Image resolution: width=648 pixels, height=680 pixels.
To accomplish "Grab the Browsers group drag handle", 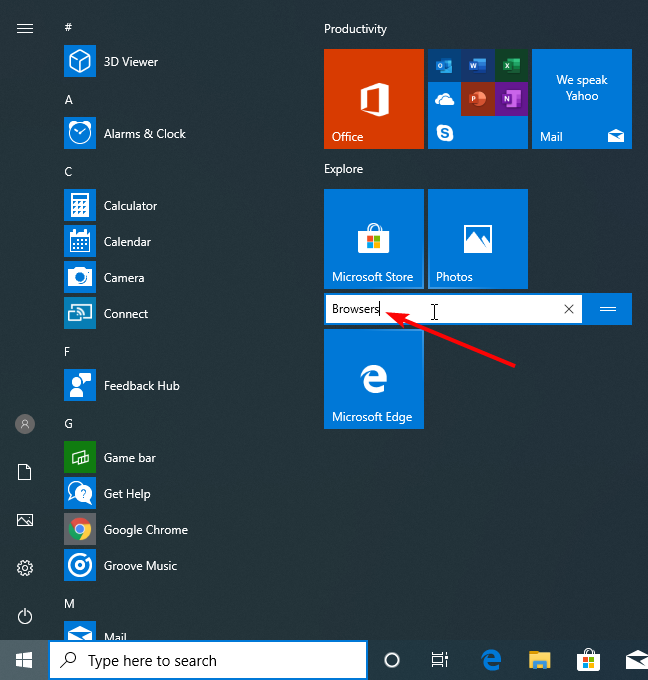I will coord(608,309).
